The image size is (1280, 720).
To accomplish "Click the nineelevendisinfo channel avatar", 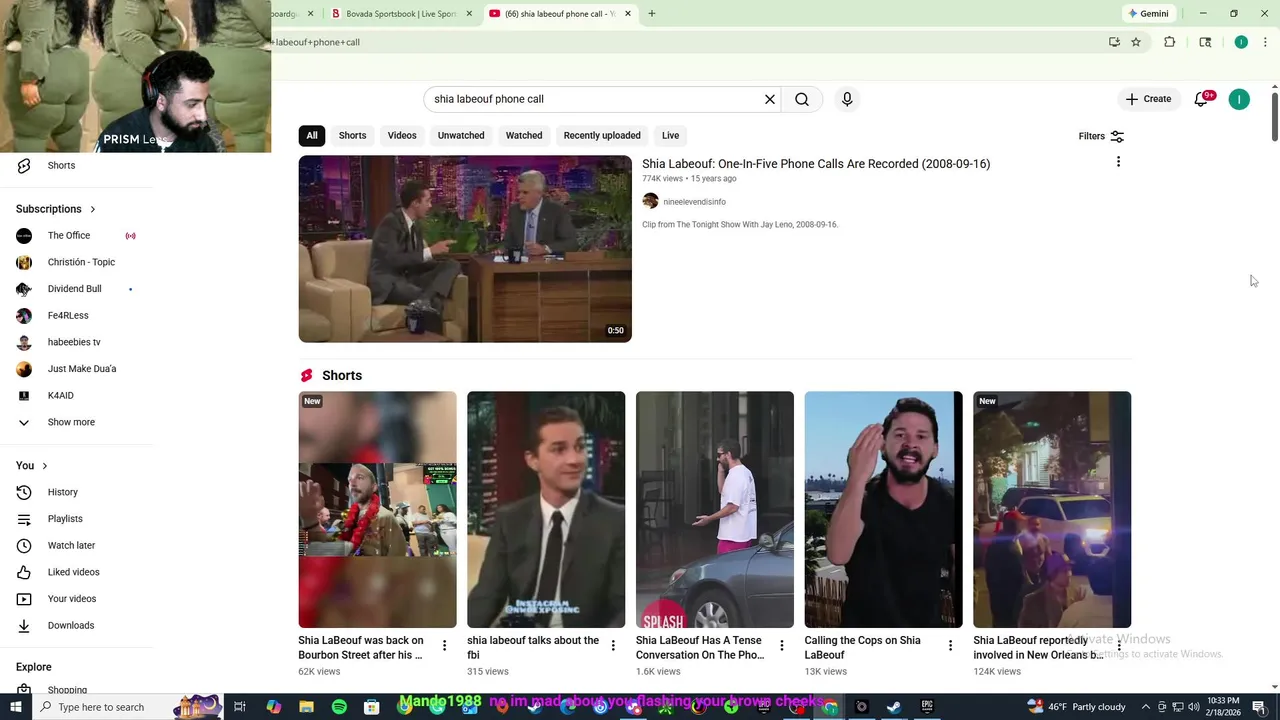I will pyautogui.click(x=650, y=201).
